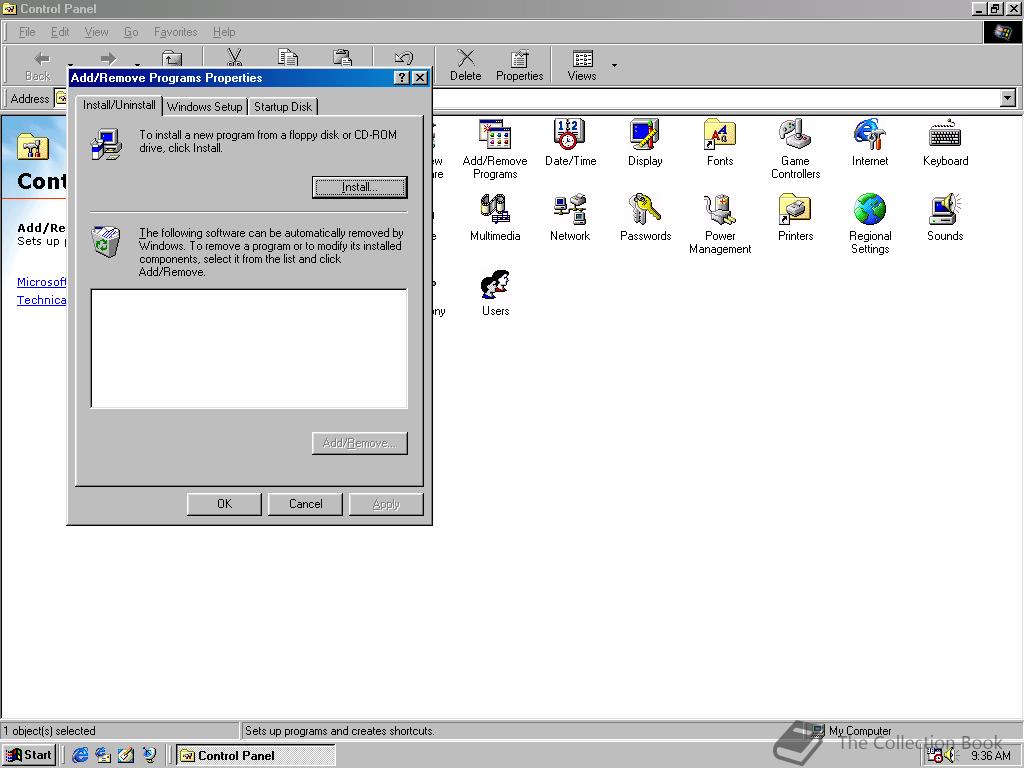Switch to the Windows Setup tab
The width and height of the screenshot is (1024, 768).
click(x=204, y=106)
